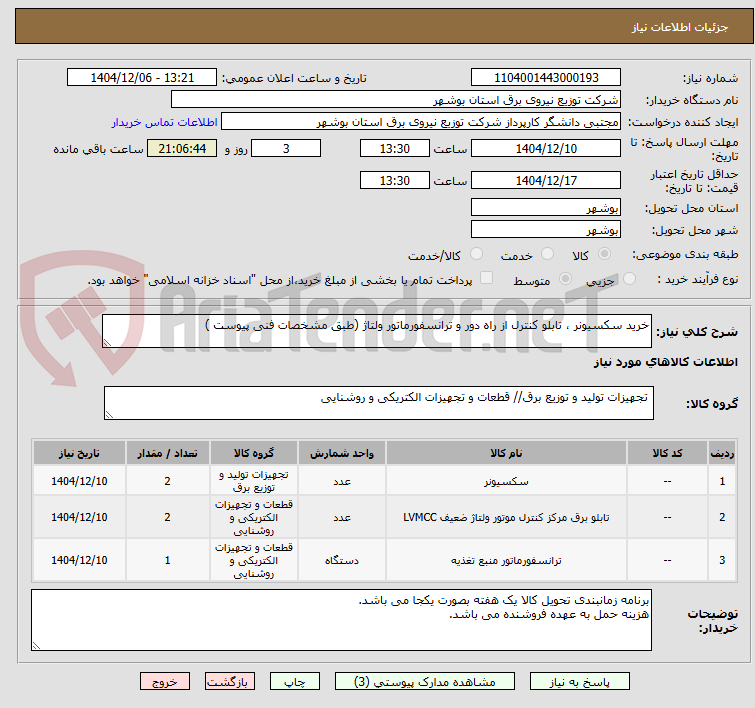This screenshot has width=755, height=708.
Task: Select the خدمت radio button
Action: pos(547,253)
